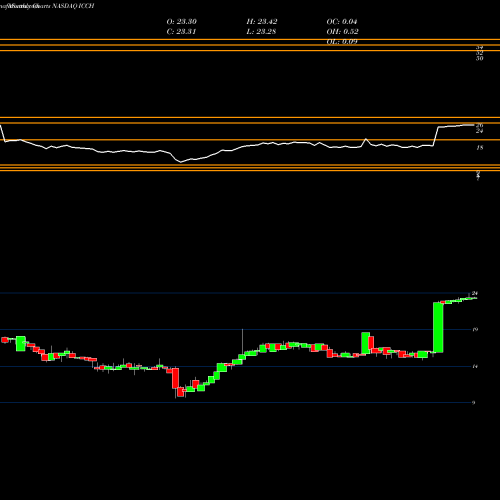
Task: Click the OH: 0.52 value
Action: coord(342,32)
